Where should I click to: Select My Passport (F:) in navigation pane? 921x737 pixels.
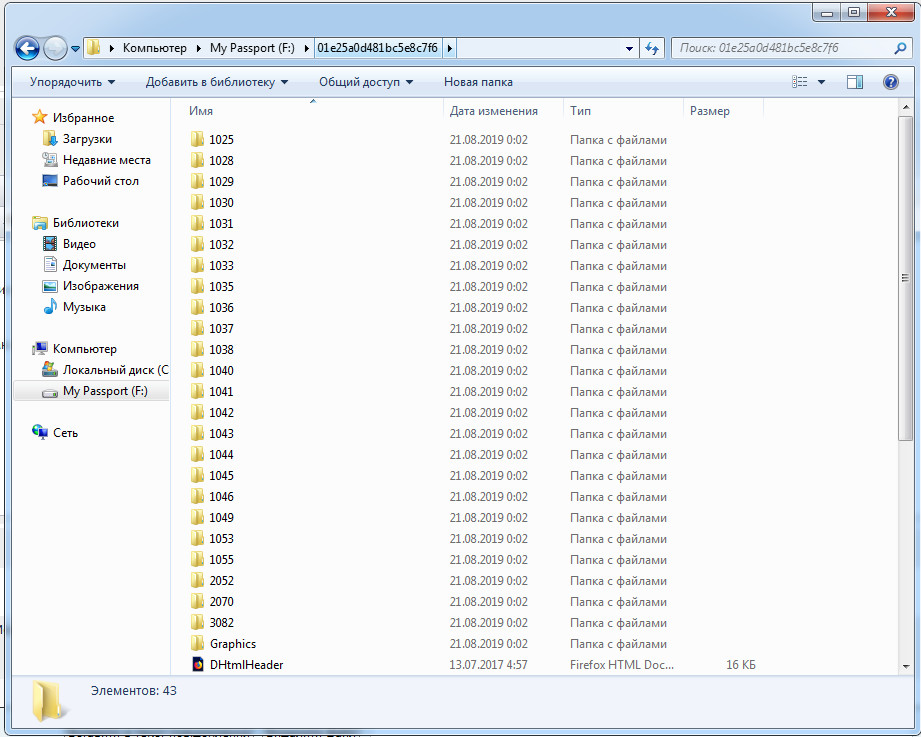tap(104, 392)
